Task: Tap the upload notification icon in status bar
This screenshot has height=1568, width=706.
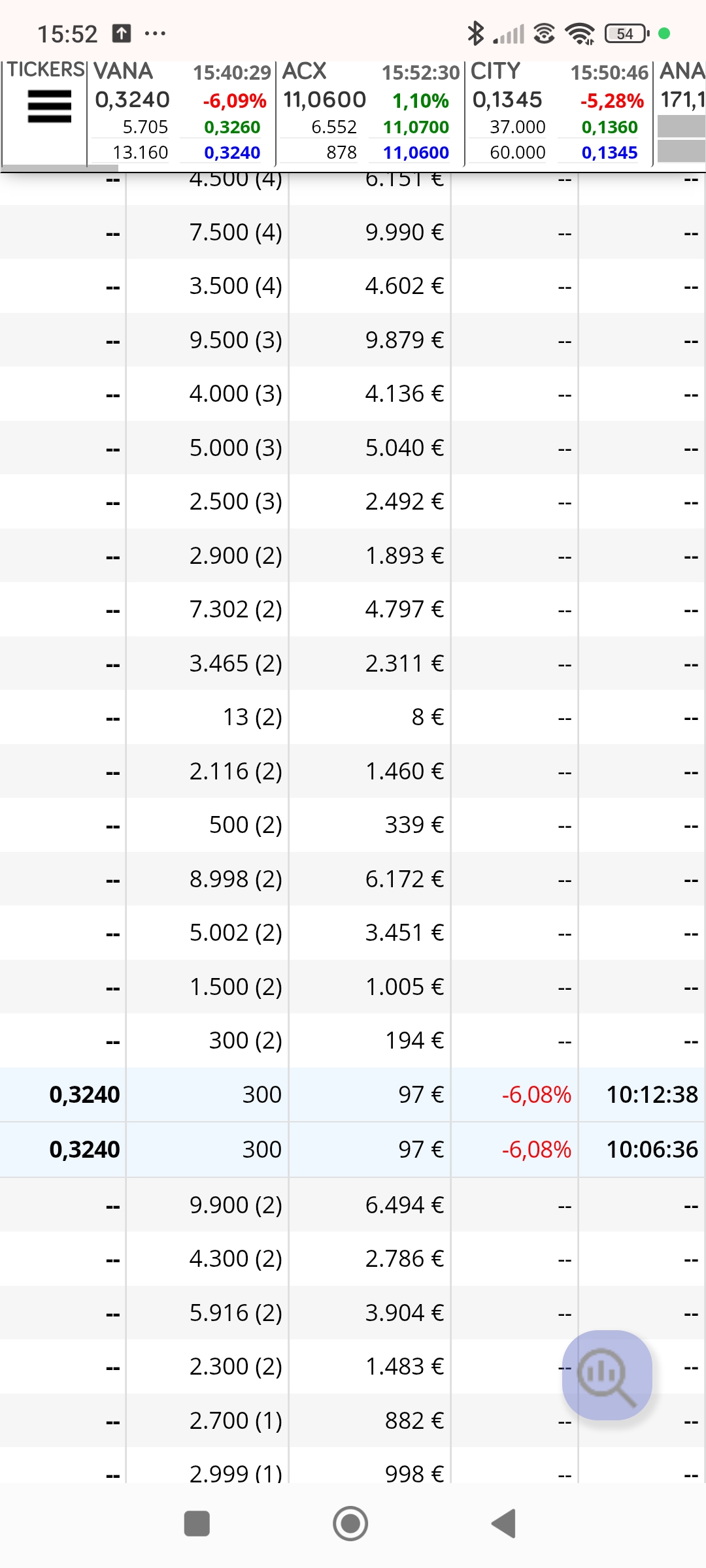Action: pos(122,33)
